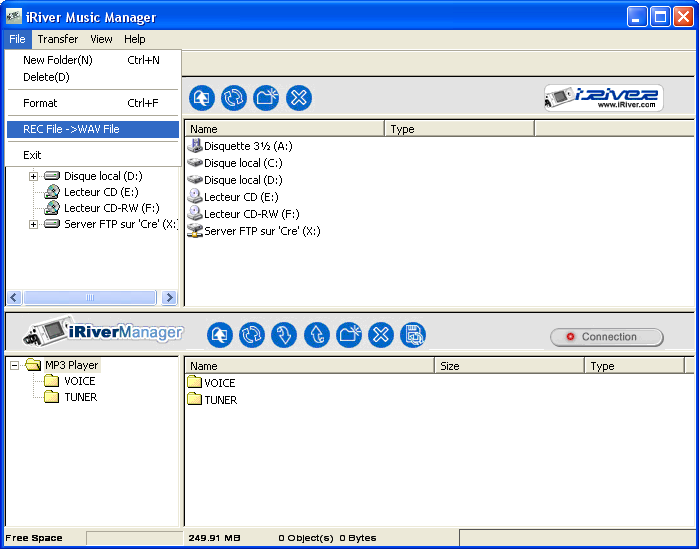Click the Disque local (C:) drive icon in list
Image resolution: width=699 pixels, height=549 pixels.
[195, 163]
